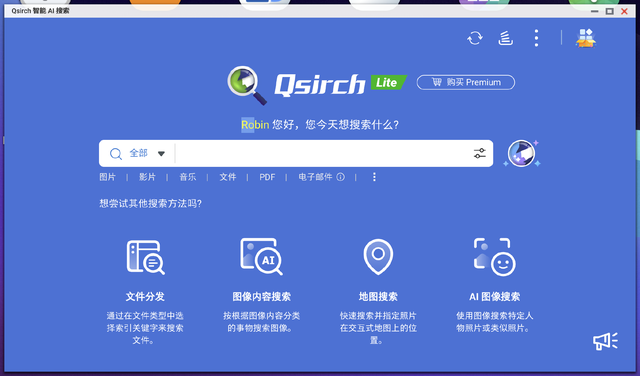Click the 购买 Premium button
The image size is (640, 376).
click(466, 82)
